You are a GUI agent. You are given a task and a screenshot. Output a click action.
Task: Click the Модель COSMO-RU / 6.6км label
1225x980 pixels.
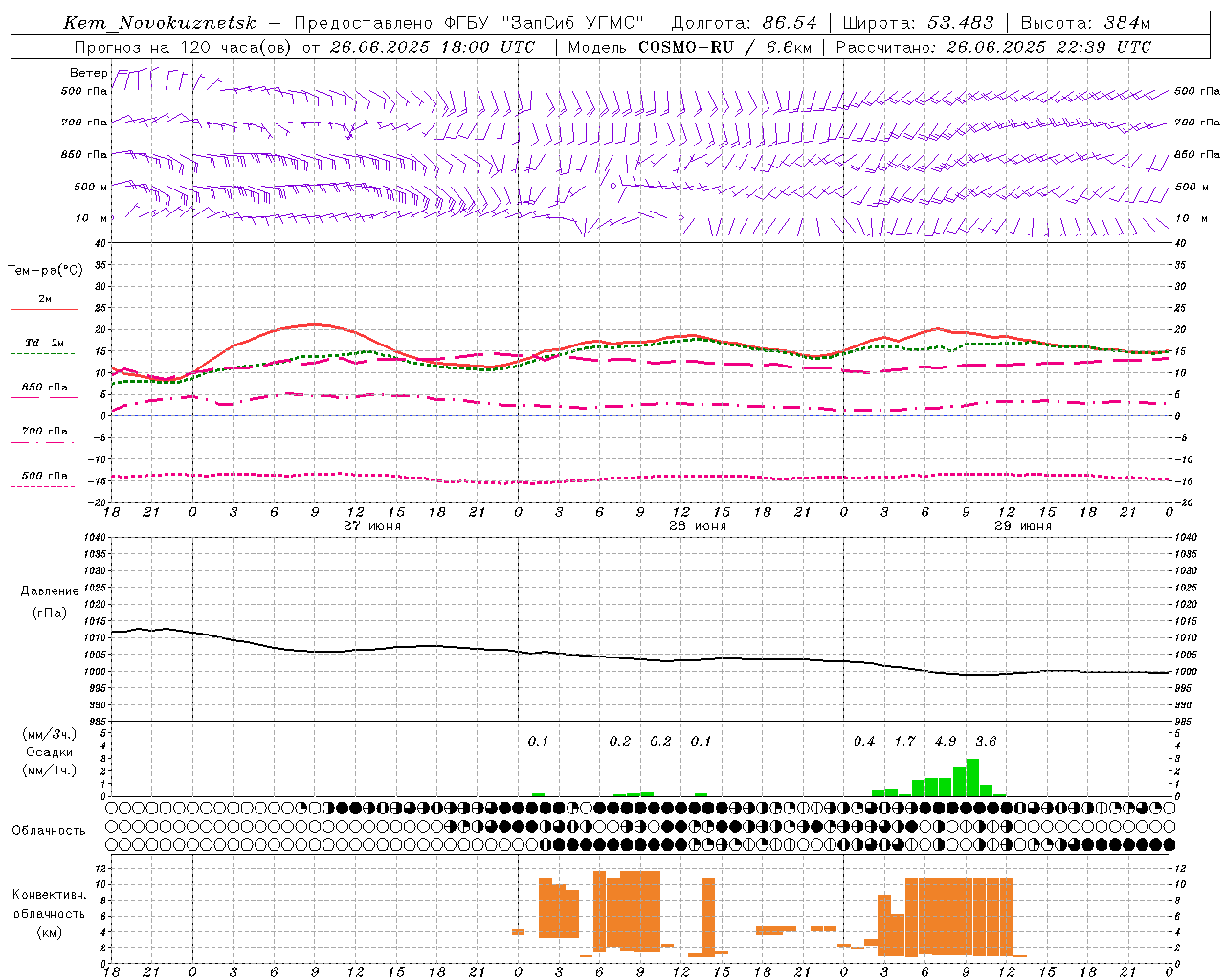point(690,47)
